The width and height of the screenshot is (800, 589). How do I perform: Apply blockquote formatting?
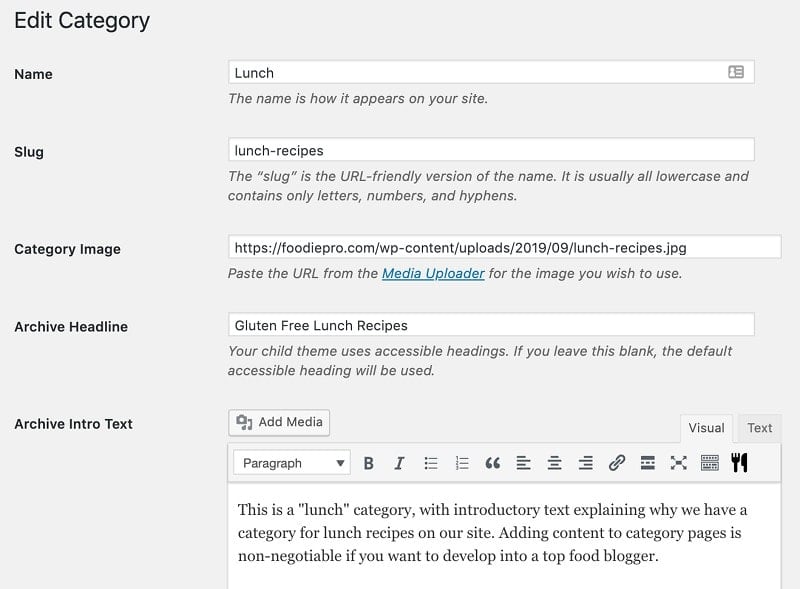492,463
